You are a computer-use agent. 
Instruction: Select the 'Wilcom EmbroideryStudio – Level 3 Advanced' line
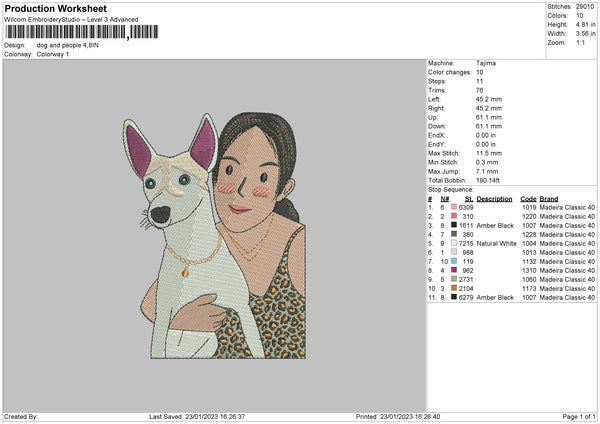tap(71, 20)
